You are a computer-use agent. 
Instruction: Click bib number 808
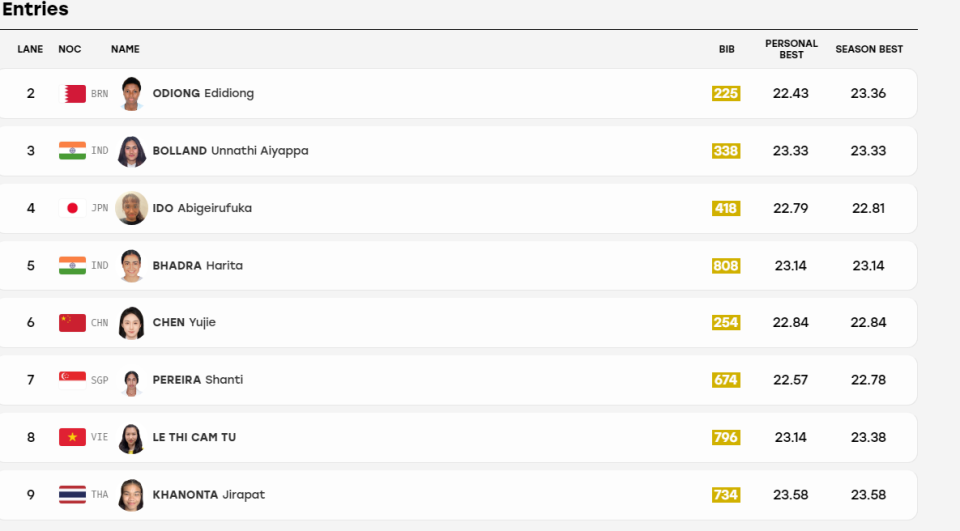coord(726,266)
